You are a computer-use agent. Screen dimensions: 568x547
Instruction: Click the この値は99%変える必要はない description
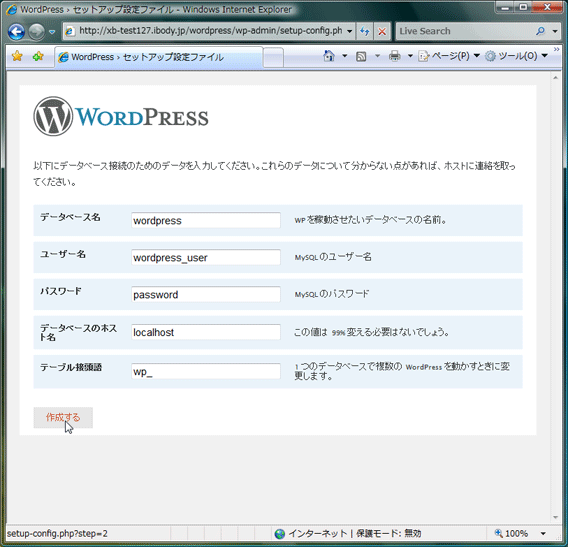pyautogui.click(x=371, y=332)
